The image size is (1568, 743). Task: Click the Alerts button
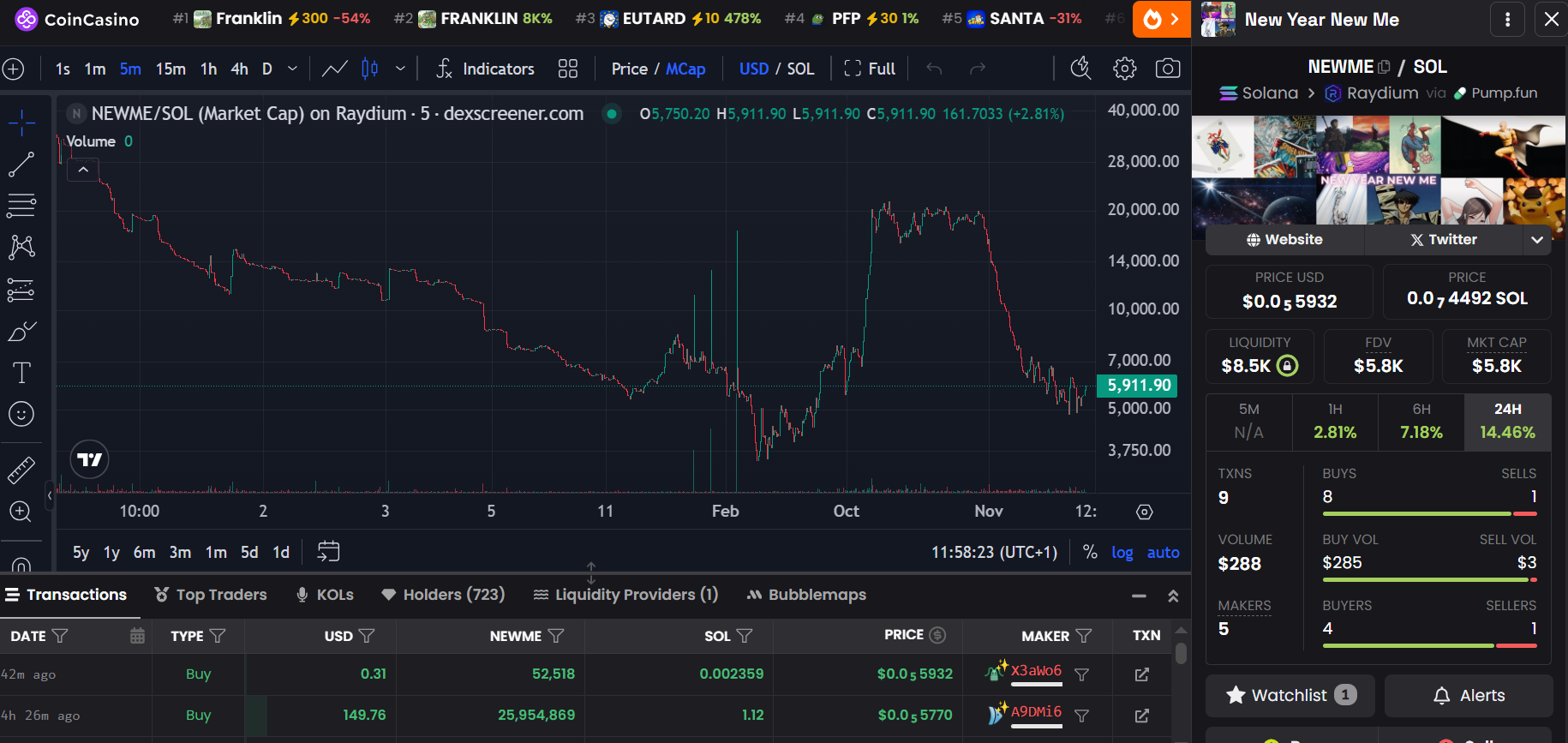tap(1469, 695)
